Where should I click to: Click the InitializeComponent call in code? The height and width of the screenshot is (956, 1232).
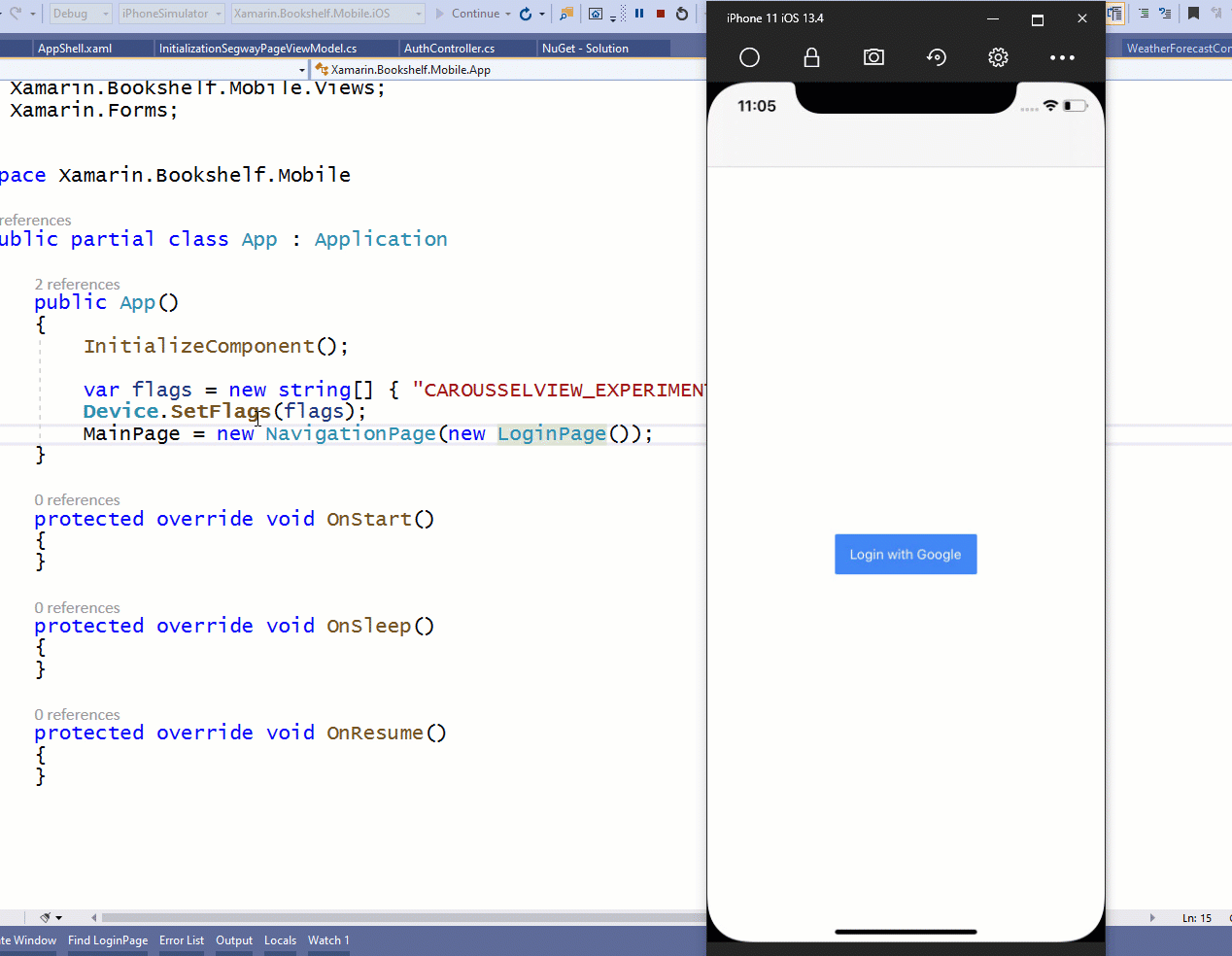click(198, 346)
